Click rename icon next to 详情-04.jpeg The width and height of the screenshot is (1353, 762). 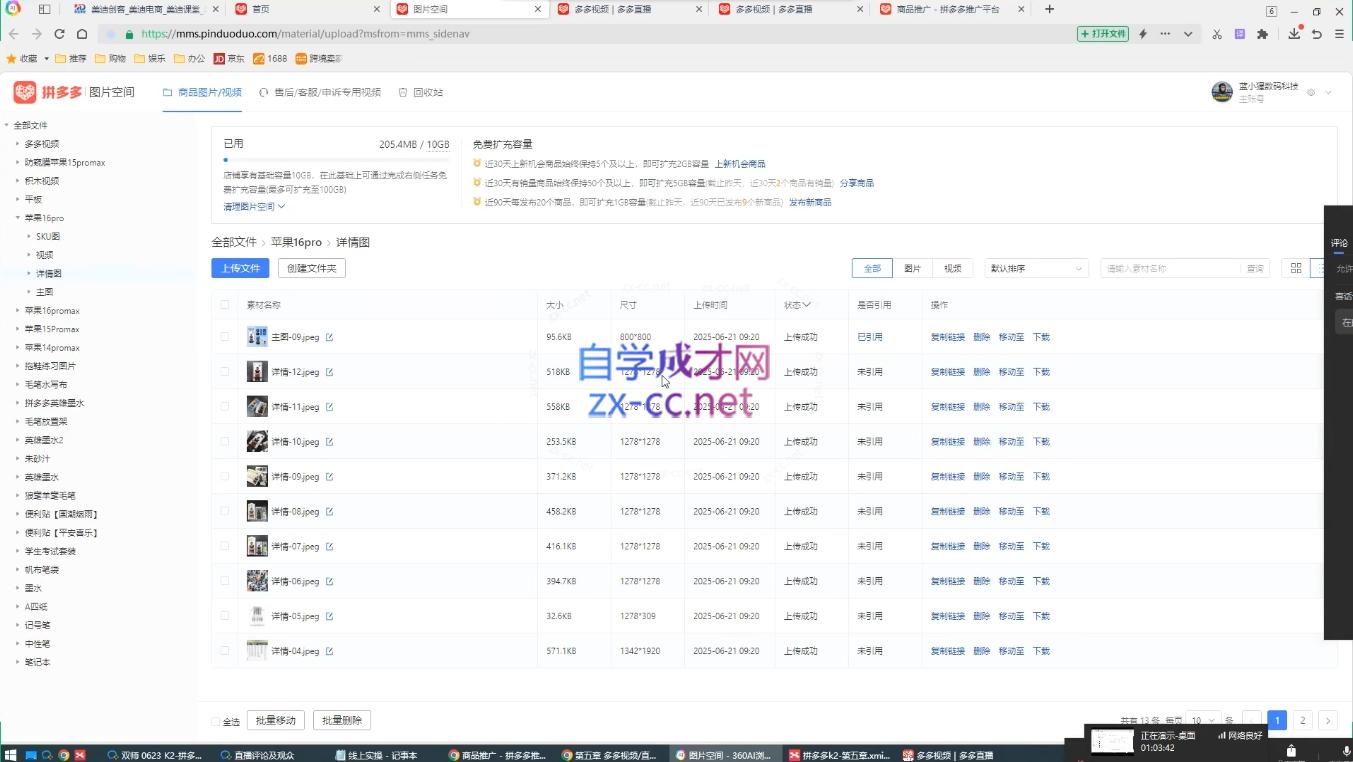tap(329, 651)
